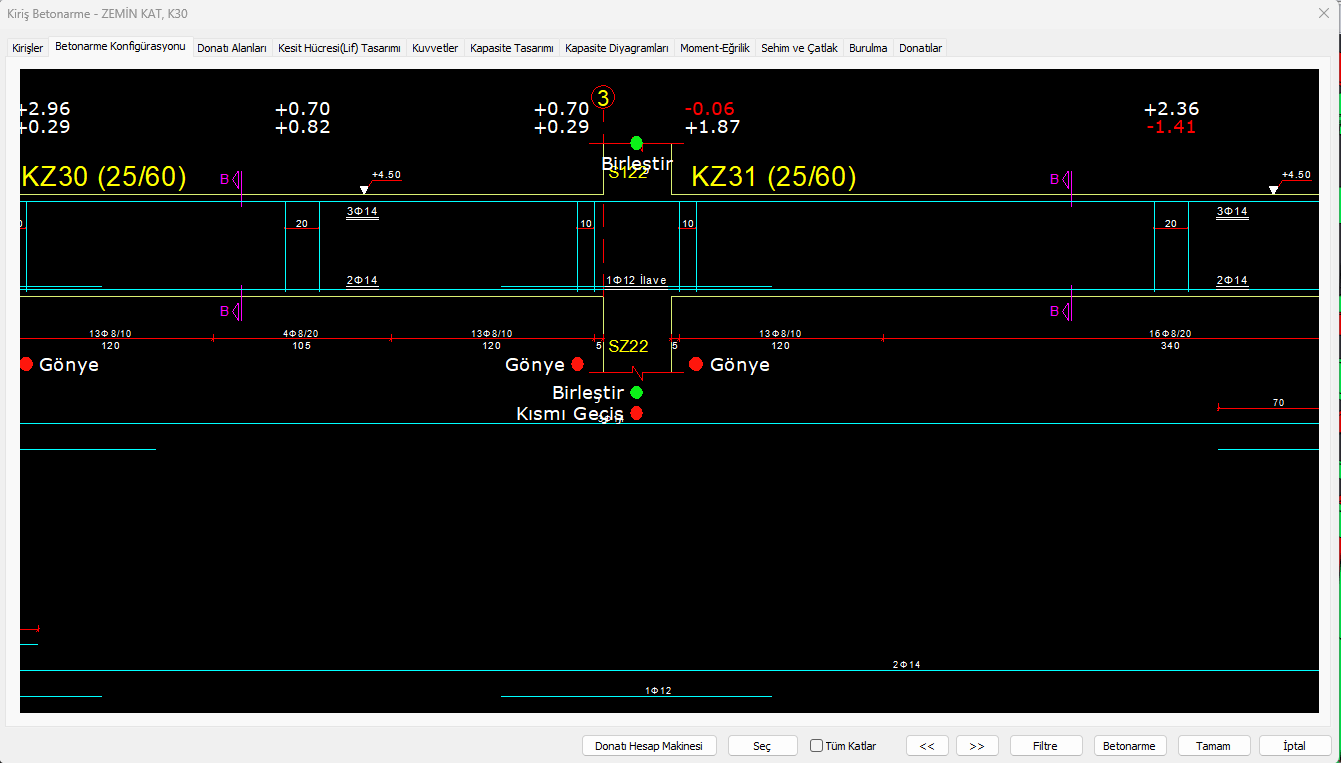Open the Sehim ve Çatlak tab
The image size is (1341, 763).
(x=799, y=48)
